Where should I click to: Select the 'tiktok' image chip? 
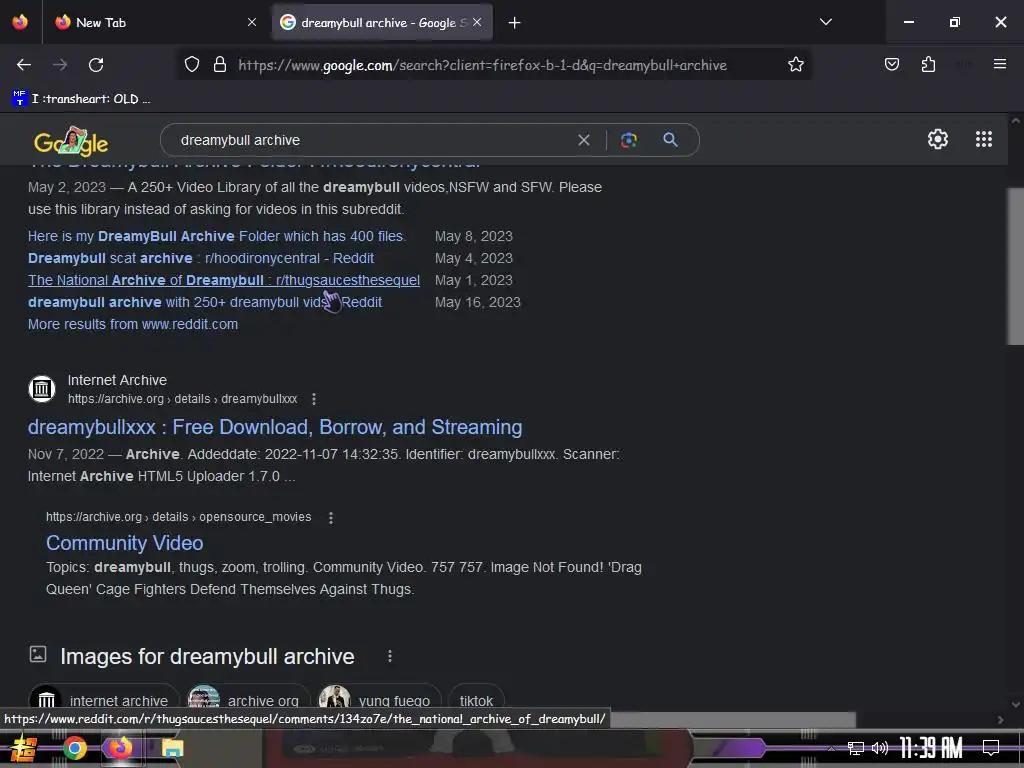click(x=476, y=699)
